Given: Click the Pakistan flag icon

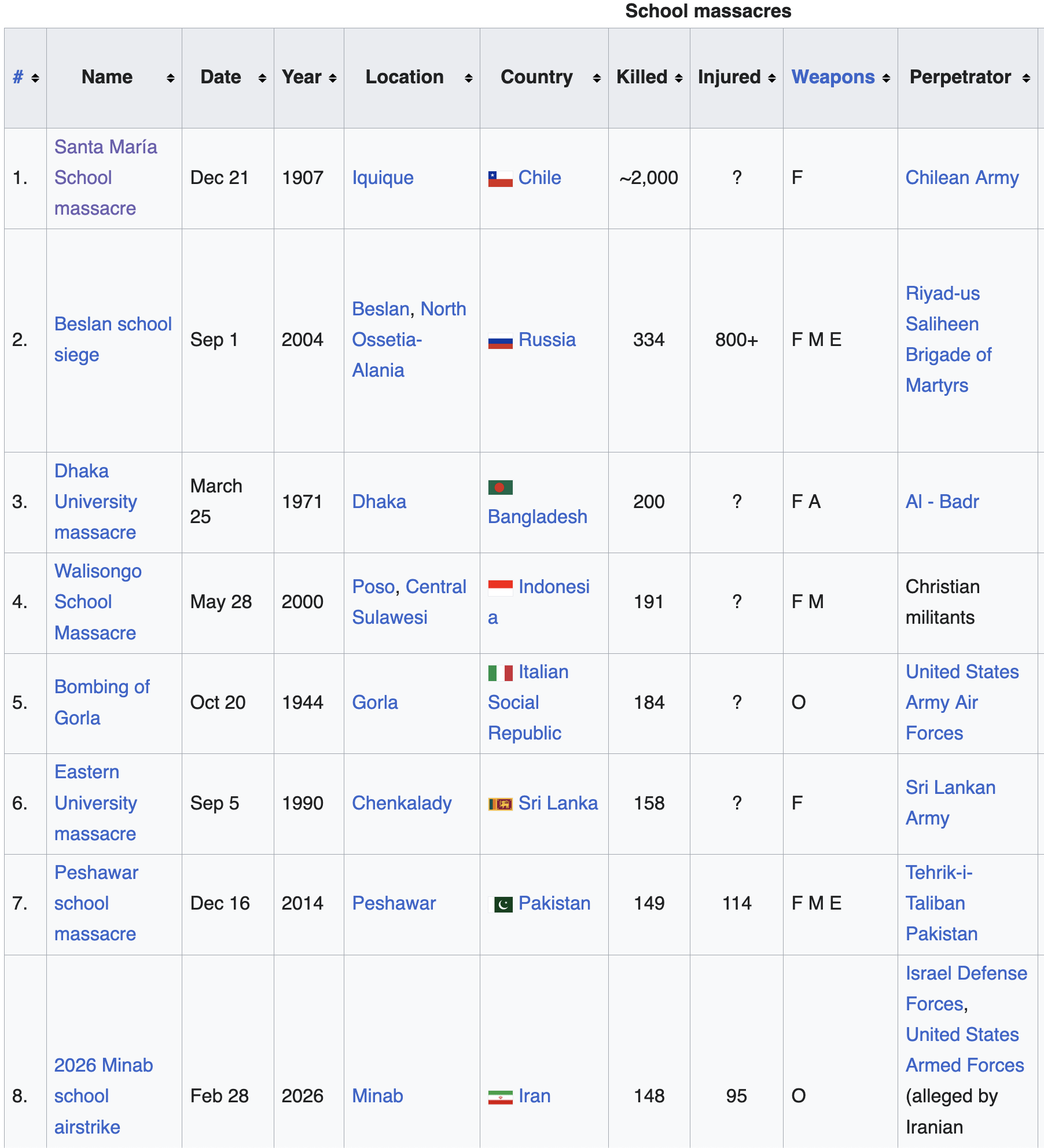Looking at the screenshot, I should (x=500, y=904).
